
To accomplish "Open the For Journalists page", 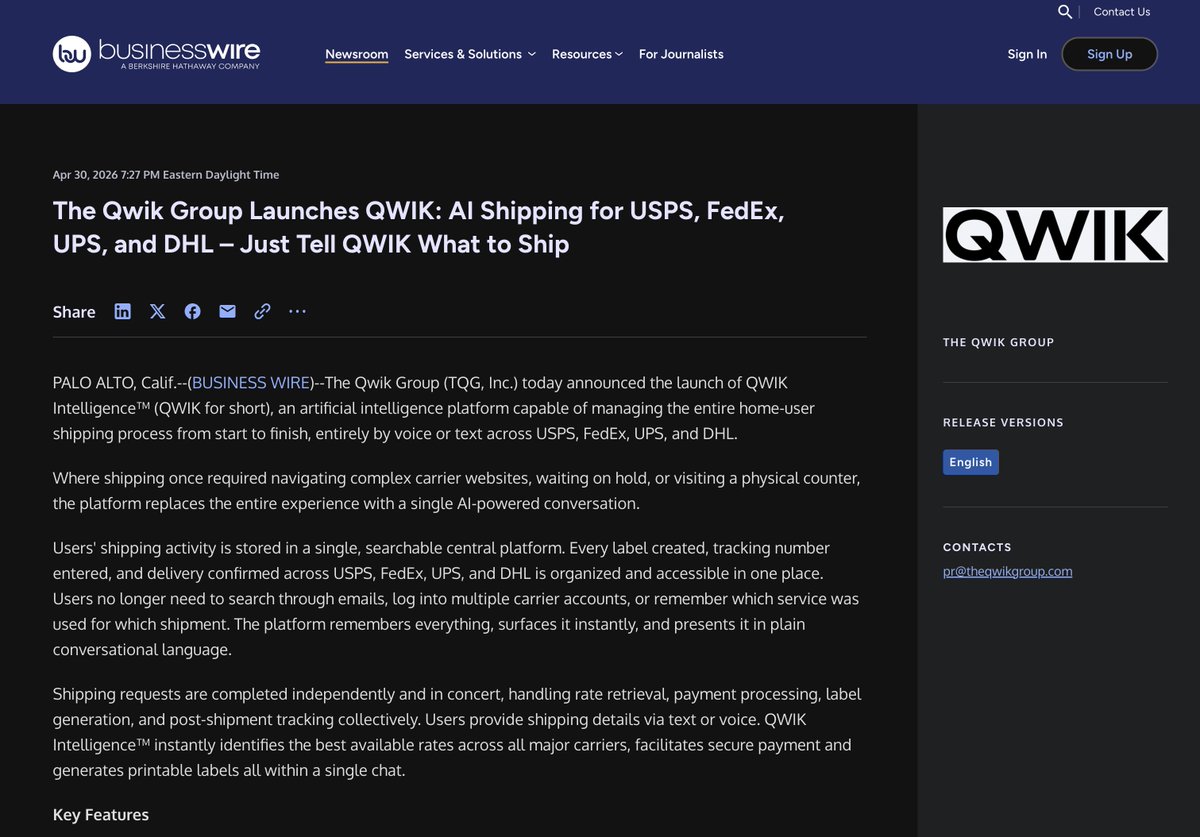I will 681,54.
